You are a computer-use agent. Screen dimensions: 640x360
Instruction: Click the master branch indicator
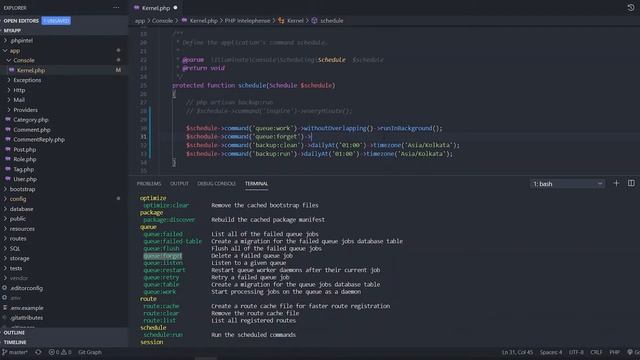point(15,352)
